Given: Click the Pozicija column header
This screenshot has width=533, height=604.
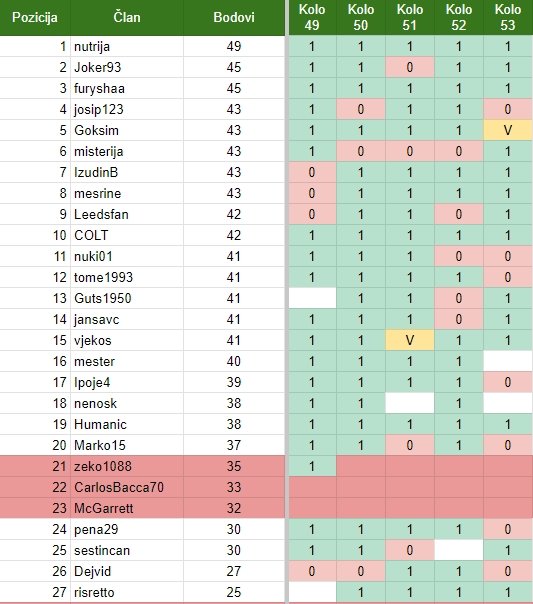Looking at the screenshot, I should click(35, 18).
